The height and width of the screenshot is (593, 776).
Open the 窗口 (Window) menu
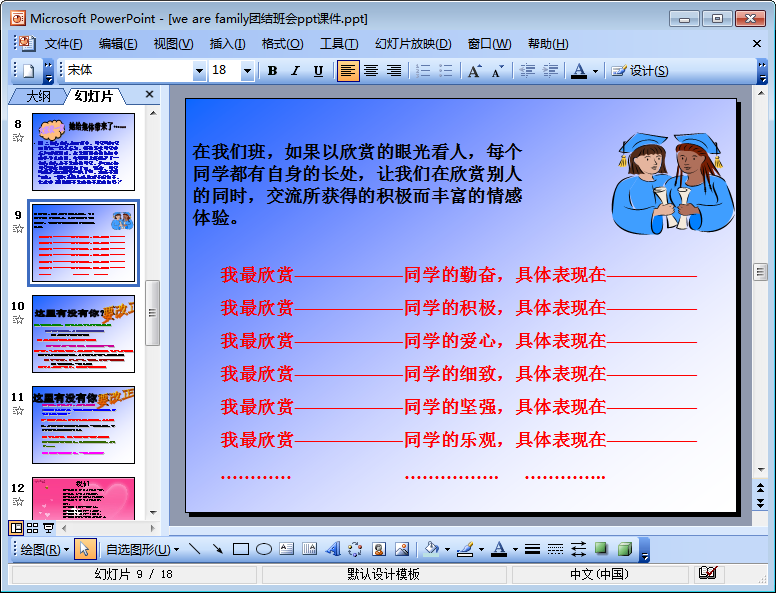(x=489, y=44)
